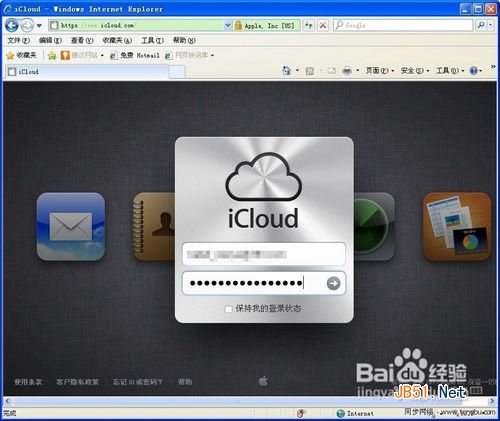Open the recent pages dropdown beside Forward
The image size is (500, 421).
[39, 26]
